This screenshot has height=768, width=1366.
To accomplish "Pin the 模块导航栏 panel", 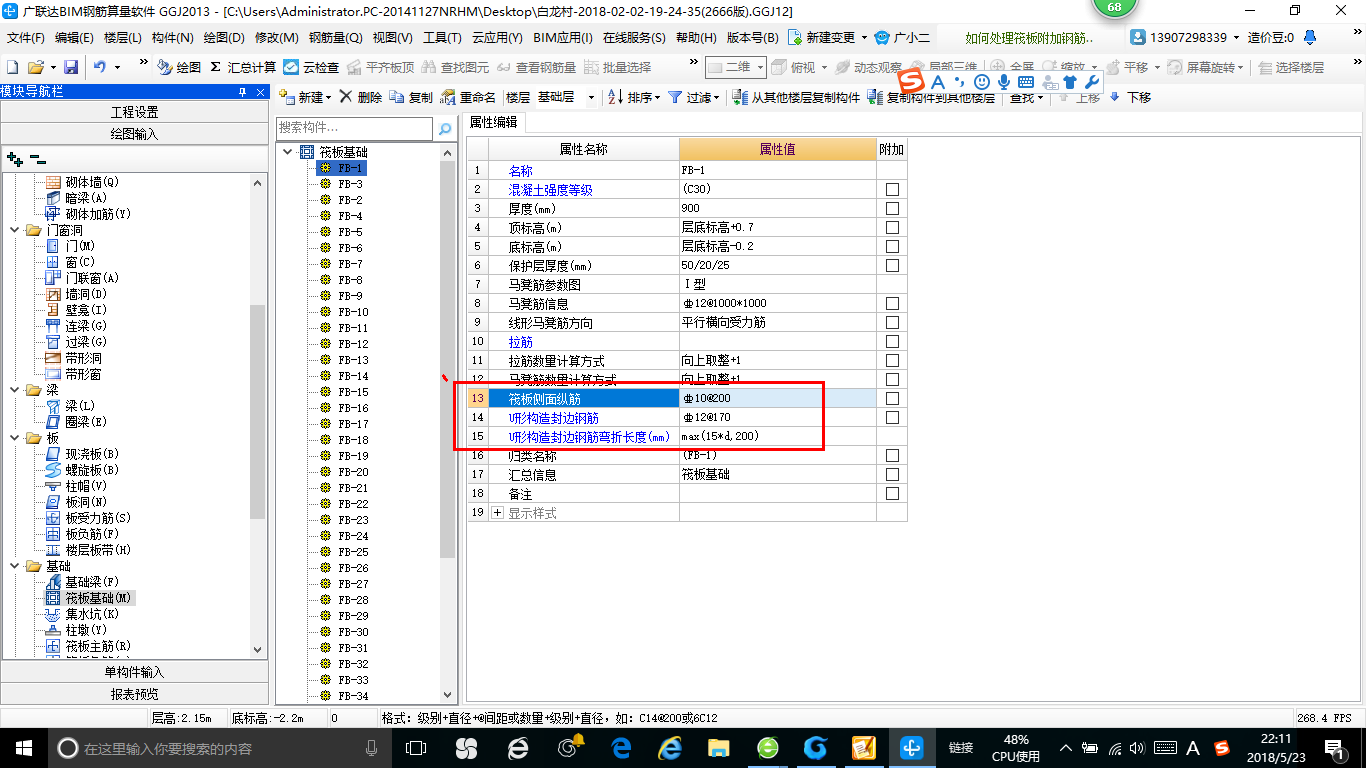I will [243, 92].
